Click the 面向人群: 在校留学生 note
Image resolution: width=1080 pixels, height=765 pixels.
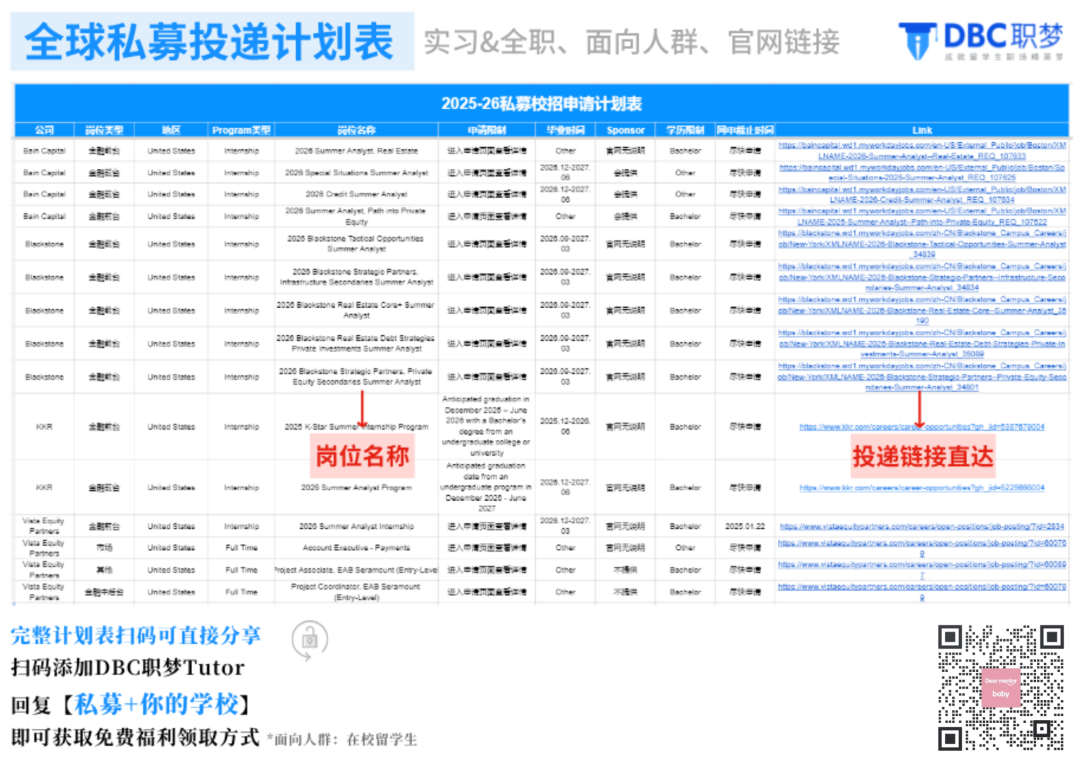[x=342, y=740]
